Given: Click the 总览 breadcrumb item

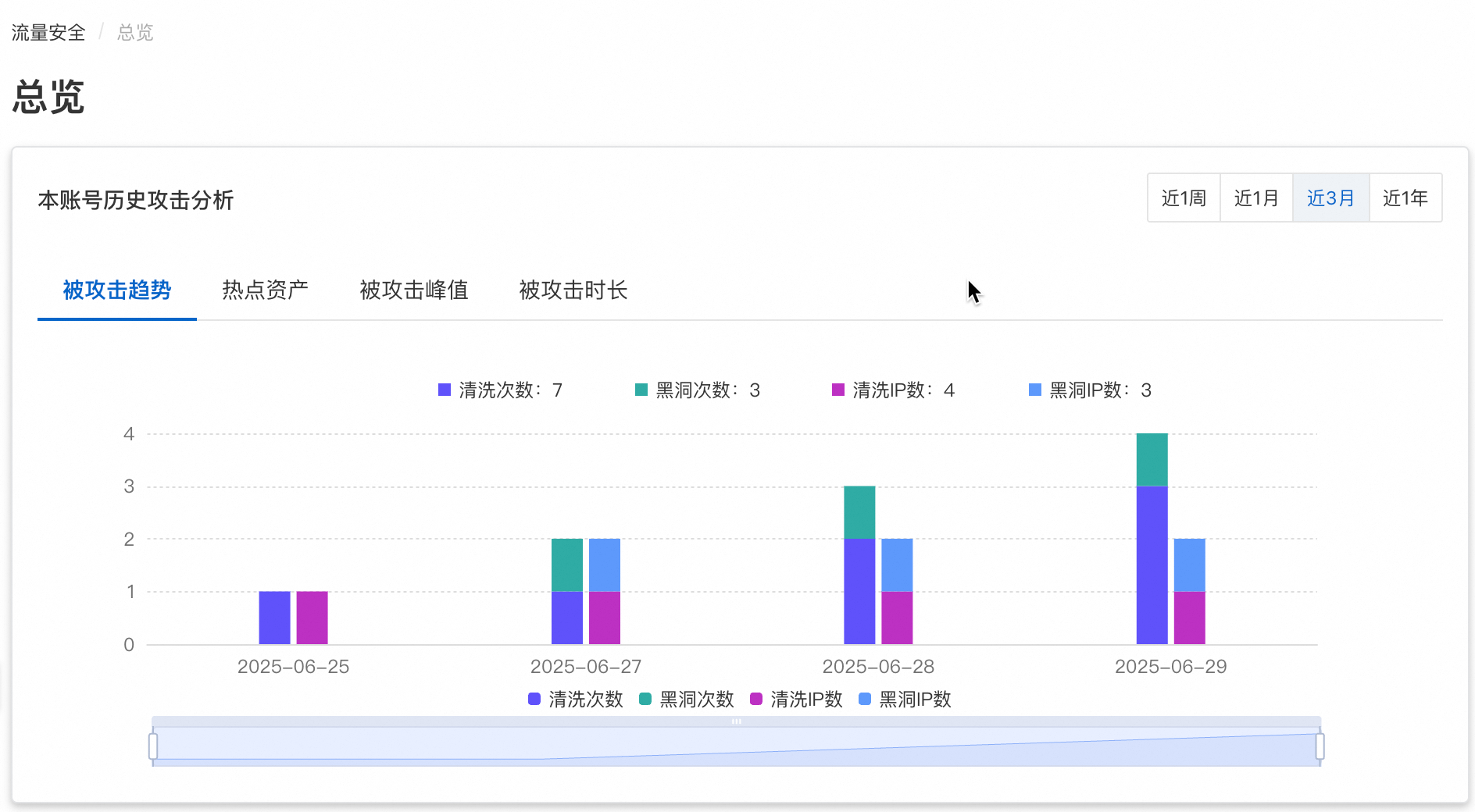Looking at the screenshot, I should 135,33.
